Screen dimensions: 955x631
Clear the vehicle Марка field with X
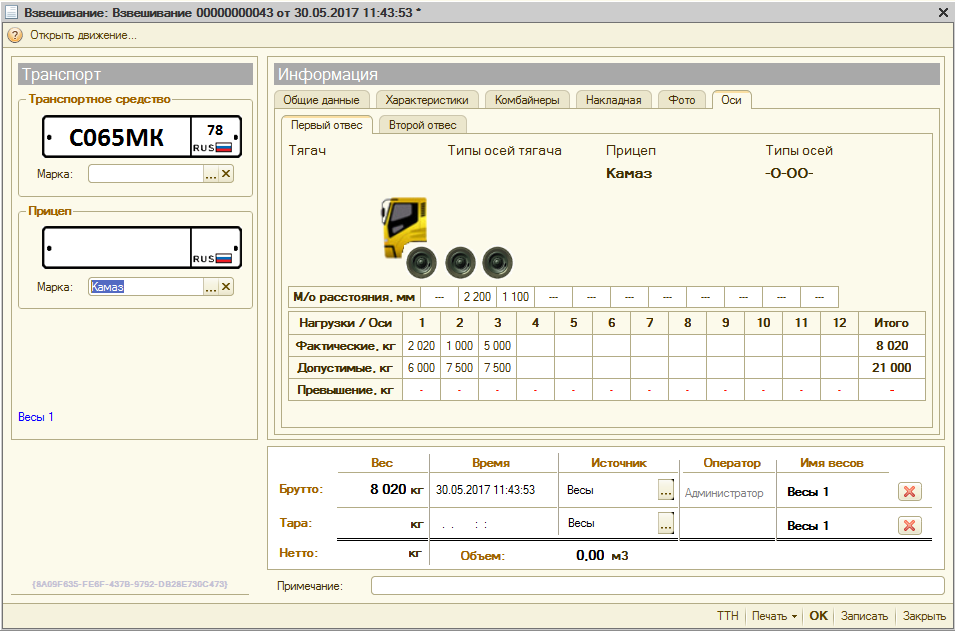pos(226,174)
